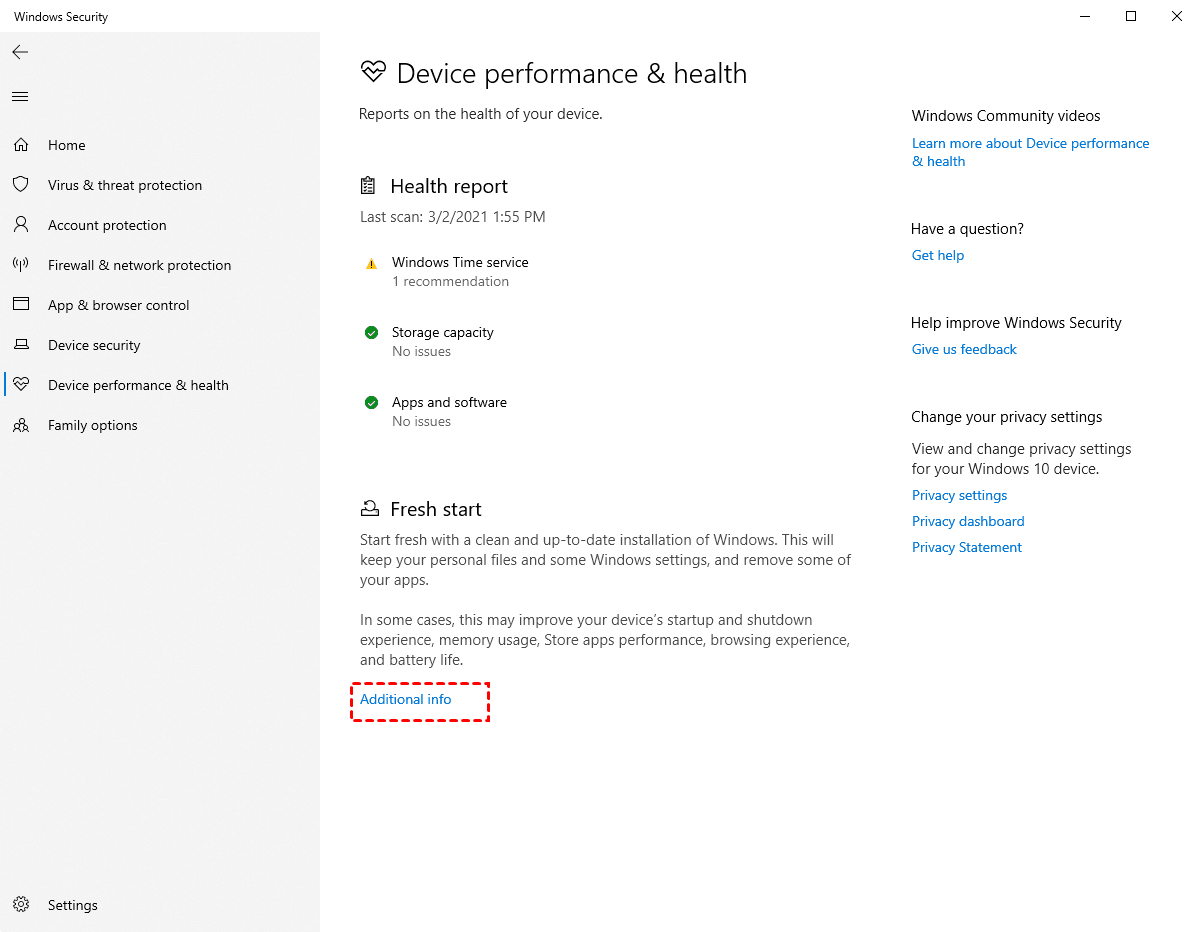Screen dimensions: 1200x932
Task: Click the Settings gear icon
Action: [20, 905]
